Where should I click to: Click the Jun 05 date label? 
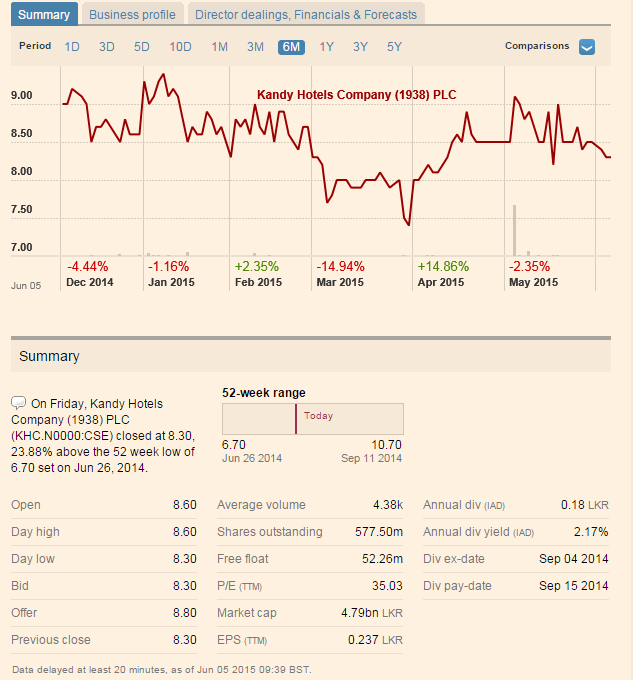click(x=26, y=286)
